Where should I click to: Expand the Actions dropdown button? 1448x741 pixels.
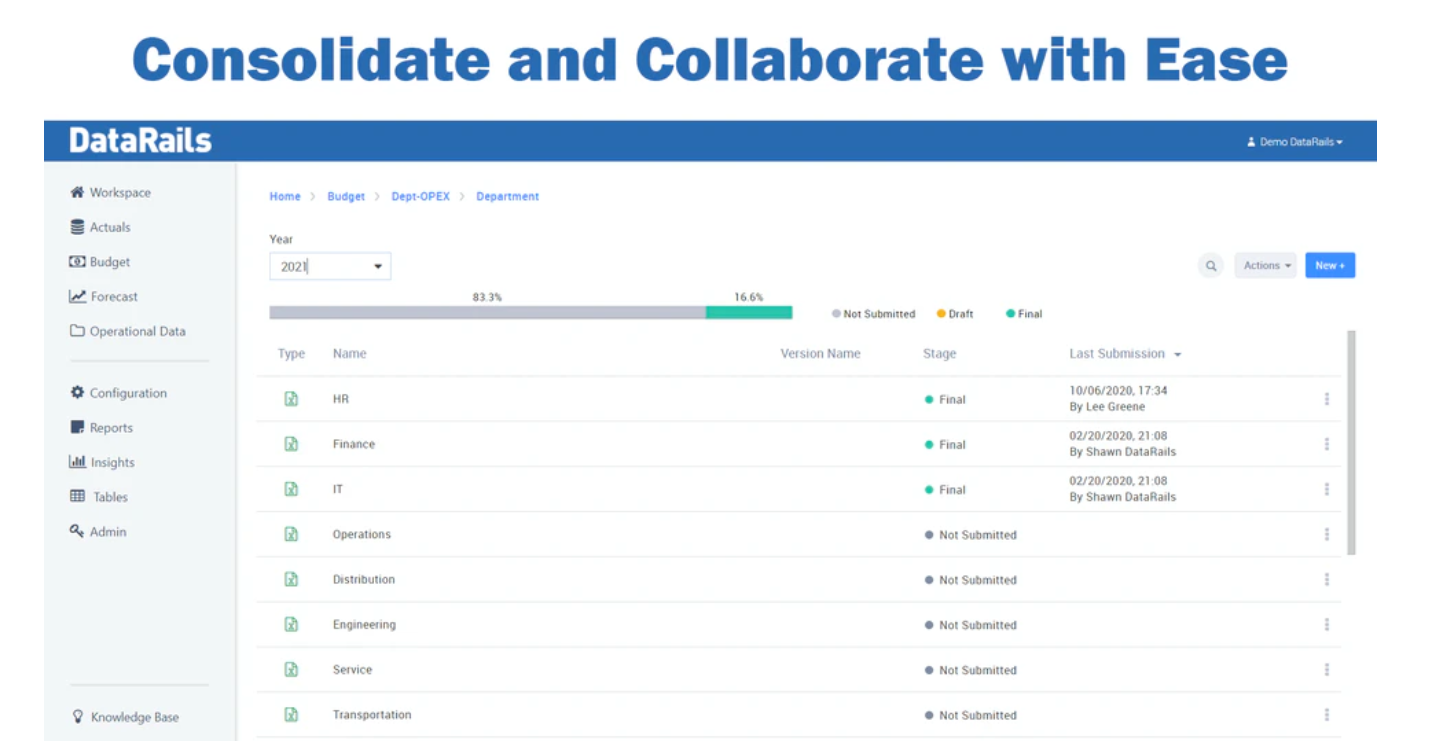tap(1266, 266)
